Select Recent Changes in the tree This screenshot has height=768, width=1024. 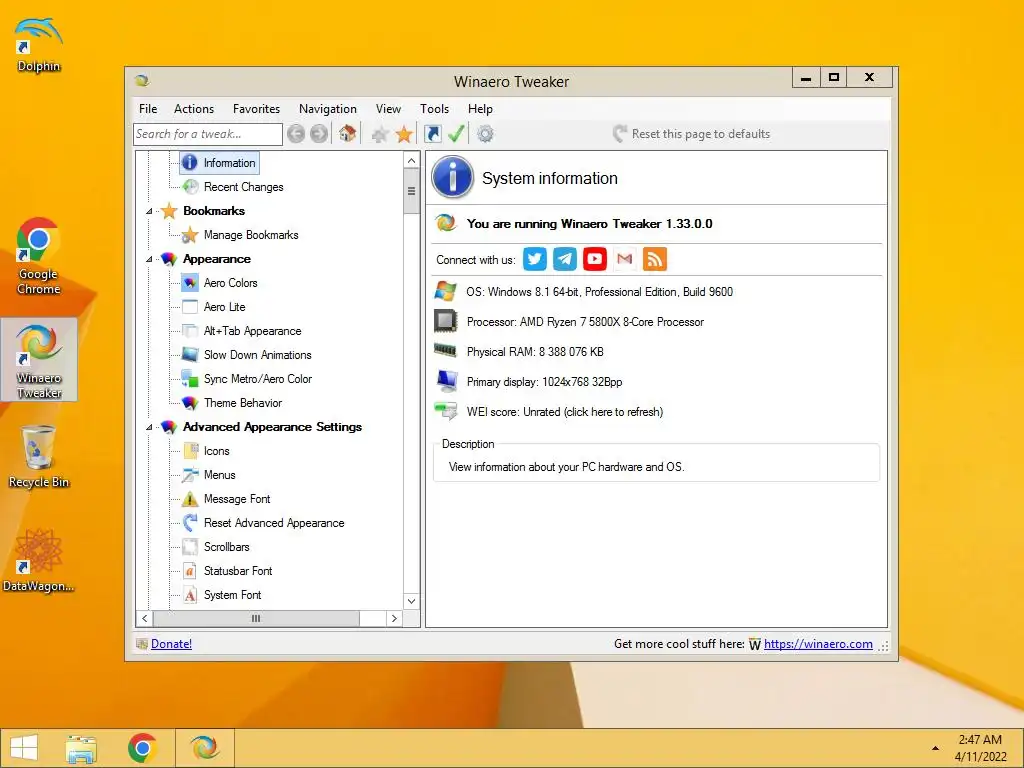click(244, 187)
